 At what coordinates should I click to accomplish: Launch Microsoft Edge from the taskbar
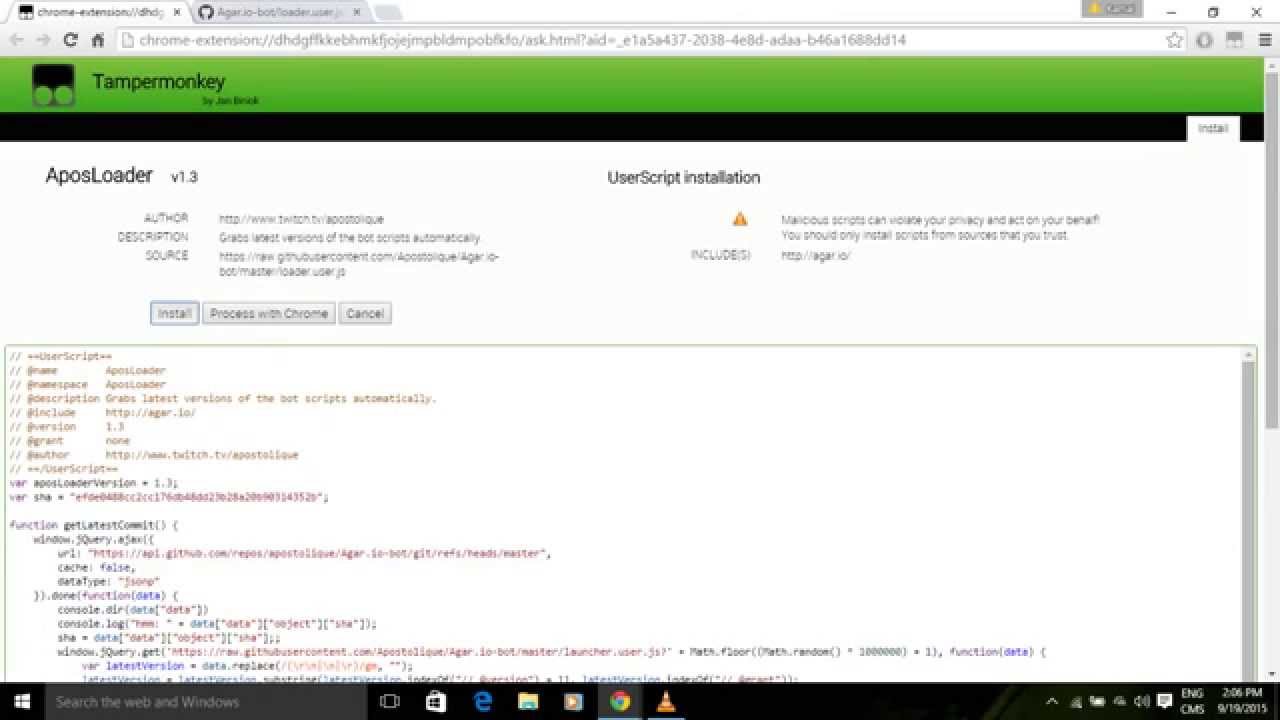[482, 701]
